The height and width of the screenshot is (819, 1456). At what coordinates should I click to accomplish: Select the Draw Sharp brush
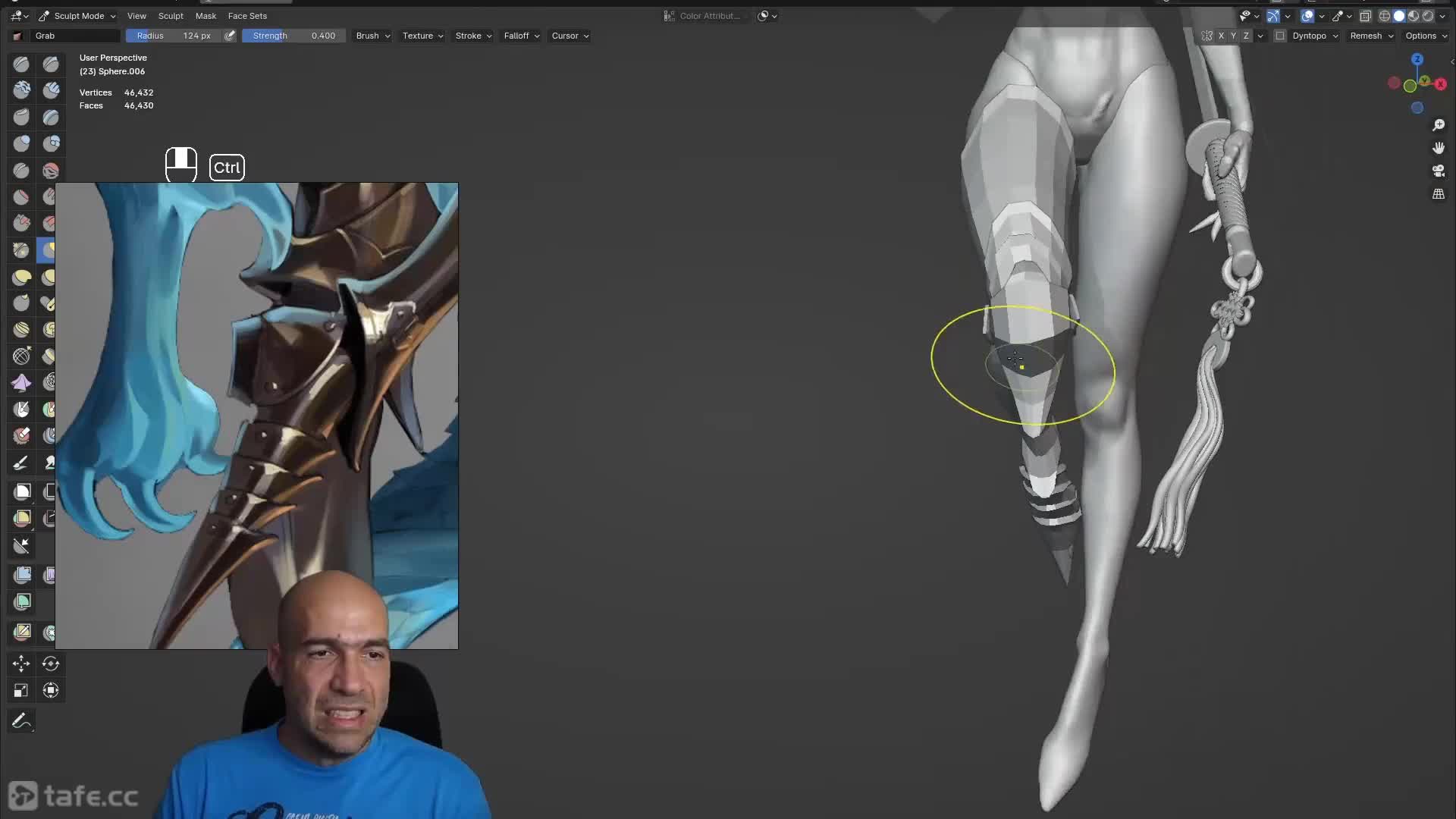click(x=51, y=64)
